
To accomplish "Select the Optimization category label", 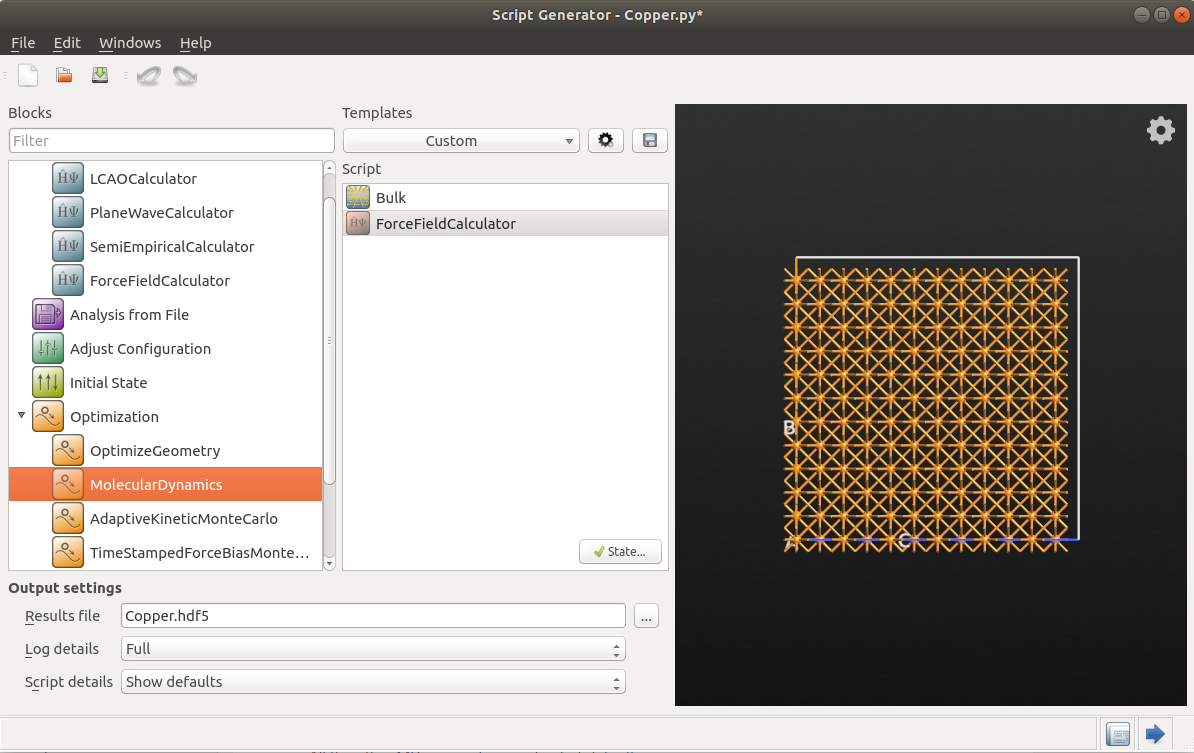I will [x=114, y=417].
